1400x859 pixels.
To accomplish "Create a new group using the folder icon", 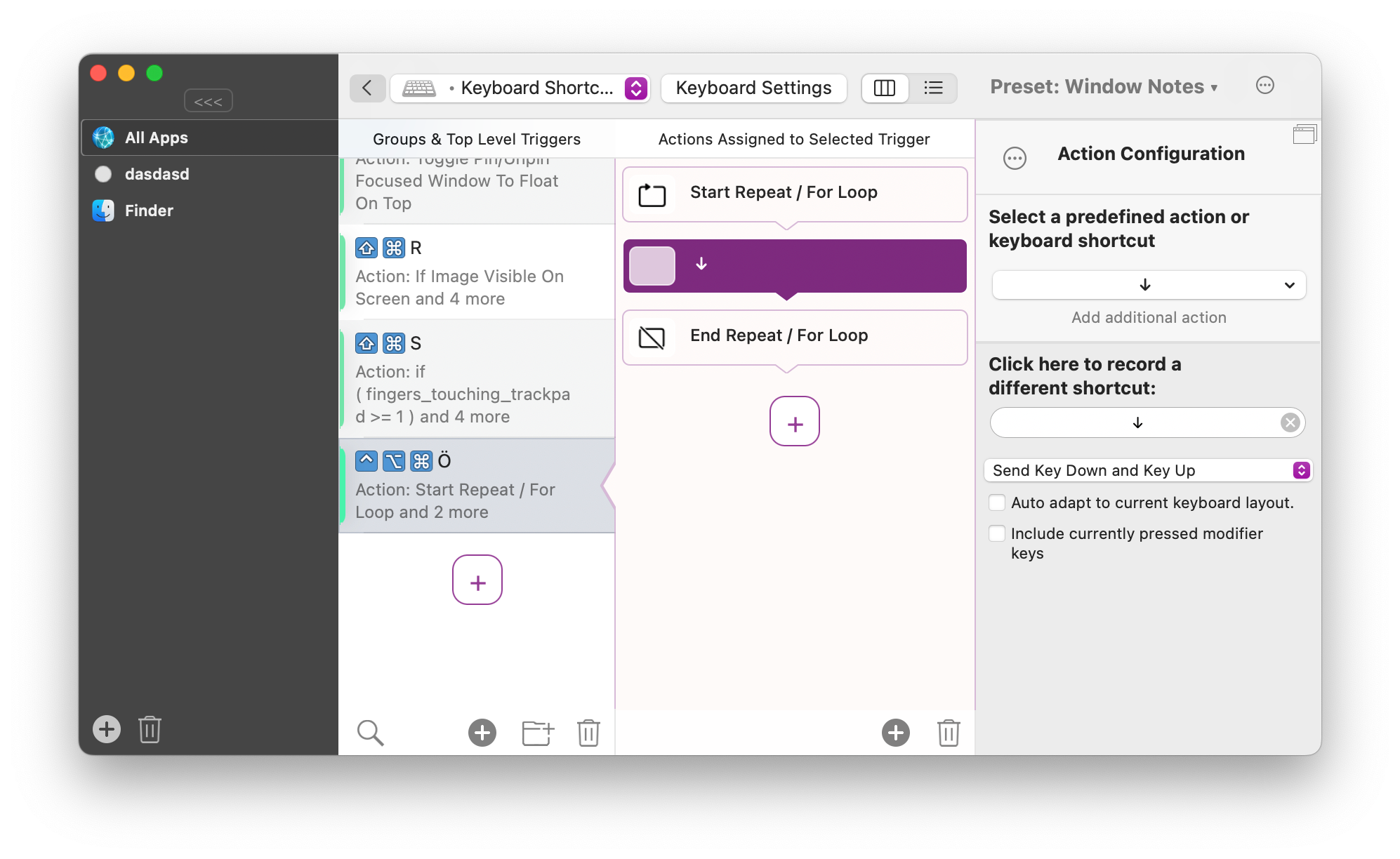I will (537, 732).
